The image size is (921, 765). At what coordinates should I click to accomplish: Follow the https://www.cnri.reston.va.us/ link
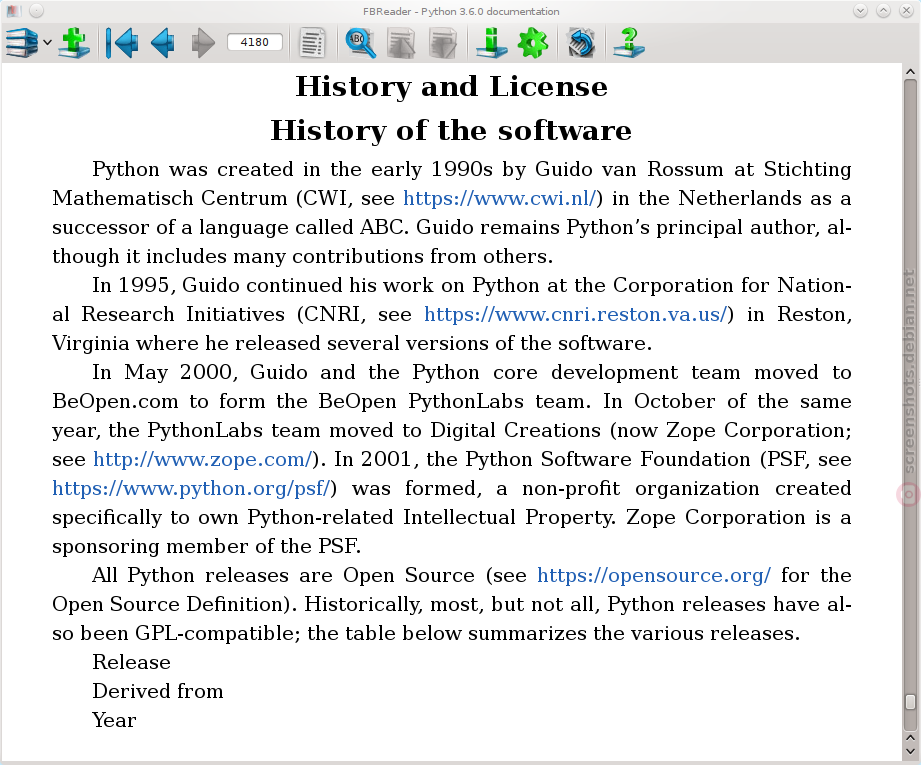pyautogui.click(x=576, y=314)
